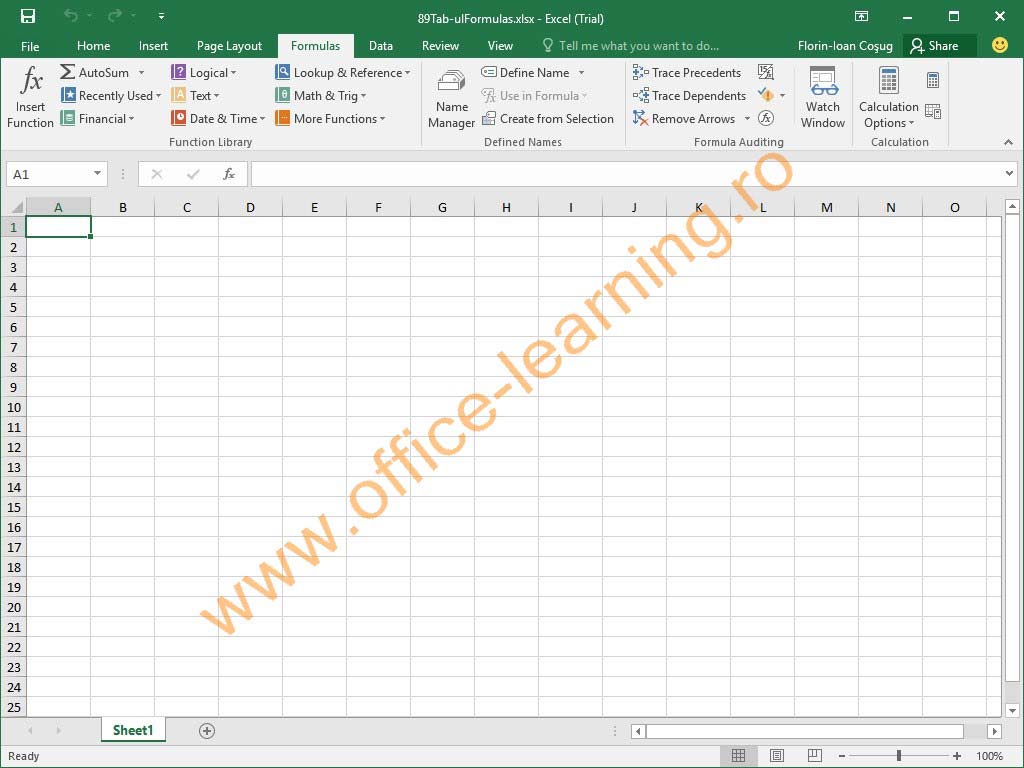The width and height of the screenshot is (1024, 768).
Task: Select the Sheet1 tab
Action: [133, 730]
